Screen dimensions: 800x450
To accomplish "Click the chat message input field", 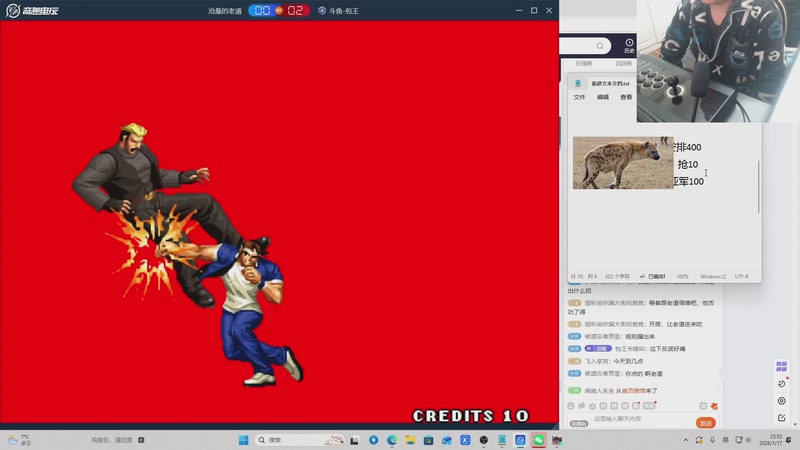I will tap(643, 419).
